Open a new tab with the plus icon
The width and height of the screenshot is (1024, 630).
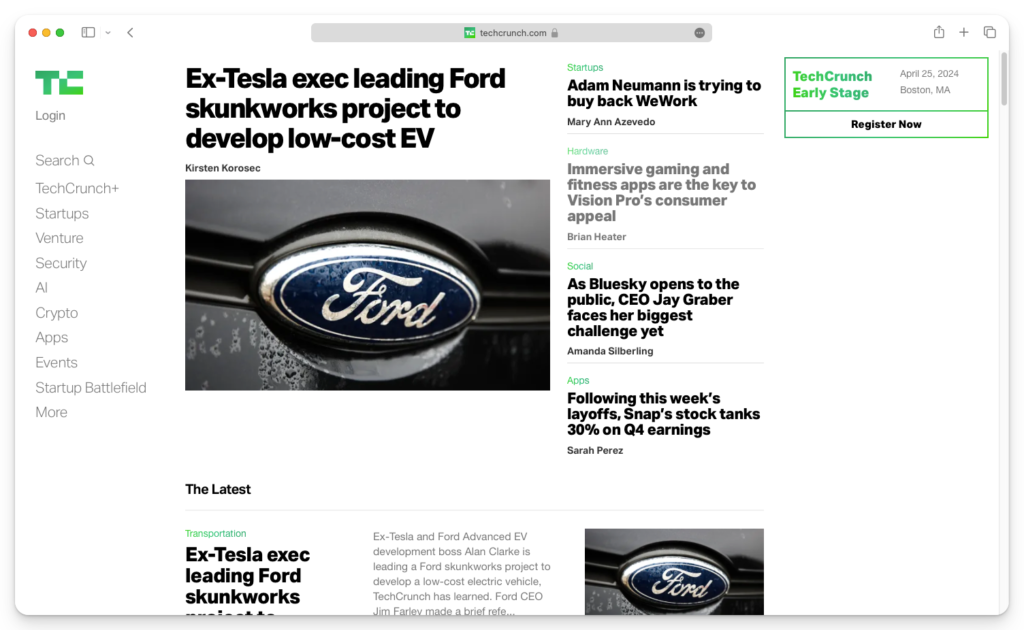(x=964, y=33)
